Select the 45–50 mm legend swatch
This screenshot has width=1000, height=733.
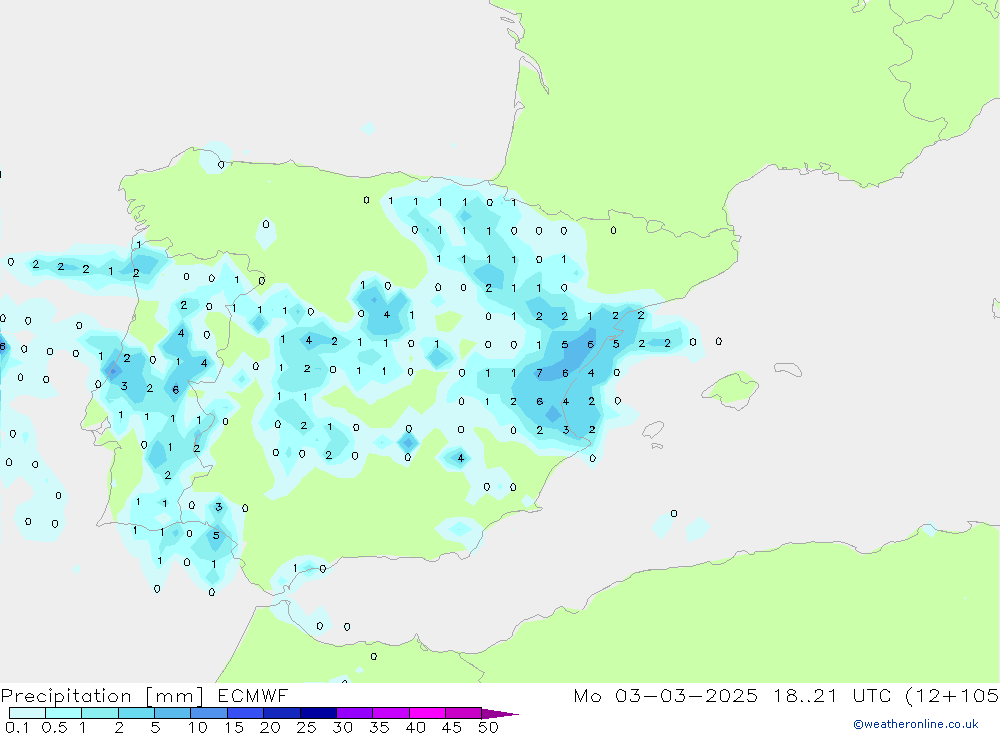click(463, 713)
